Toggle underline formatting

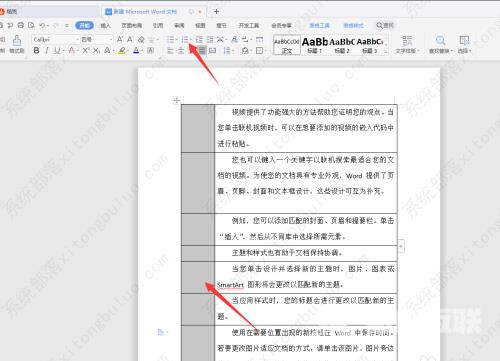(x=57, y=50)
